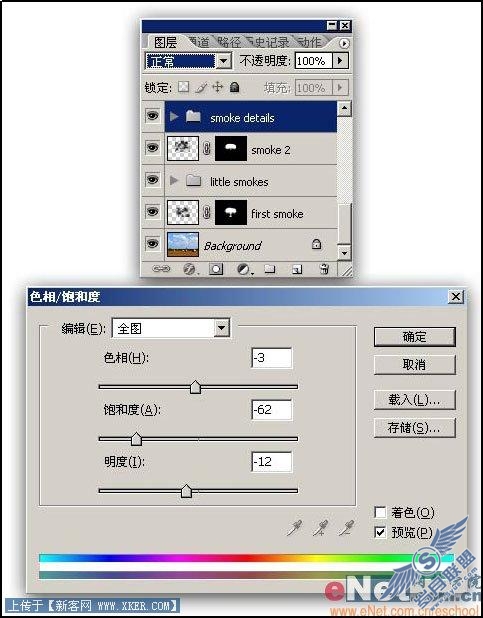Click the create new group folder icon
Viewport: 483px width, 618px height.
pyautogui.click(x=270, y=269)
